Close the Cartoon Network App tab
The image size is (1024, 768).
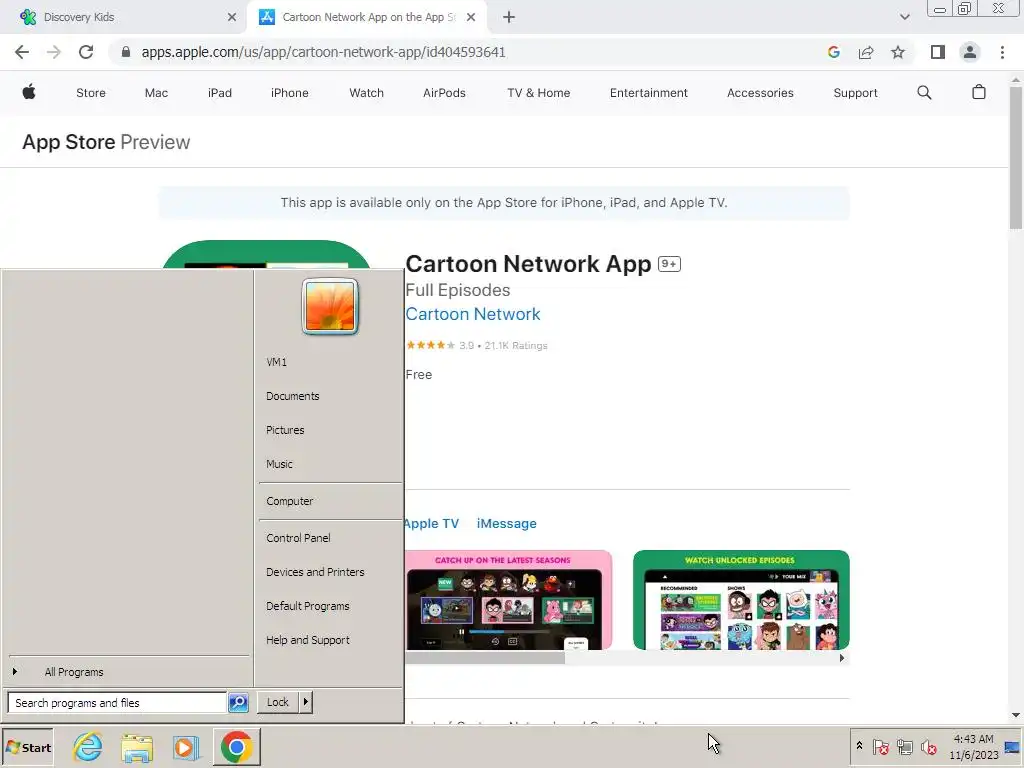(x=471, y=17)
